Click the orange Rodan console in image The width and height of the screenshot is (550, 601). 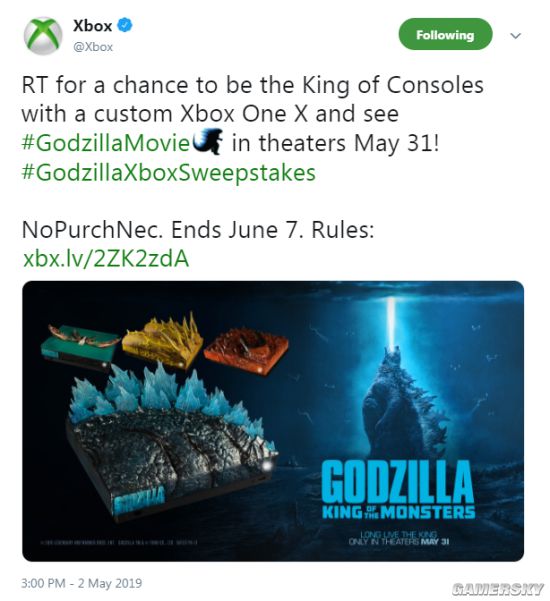[245, 350]
